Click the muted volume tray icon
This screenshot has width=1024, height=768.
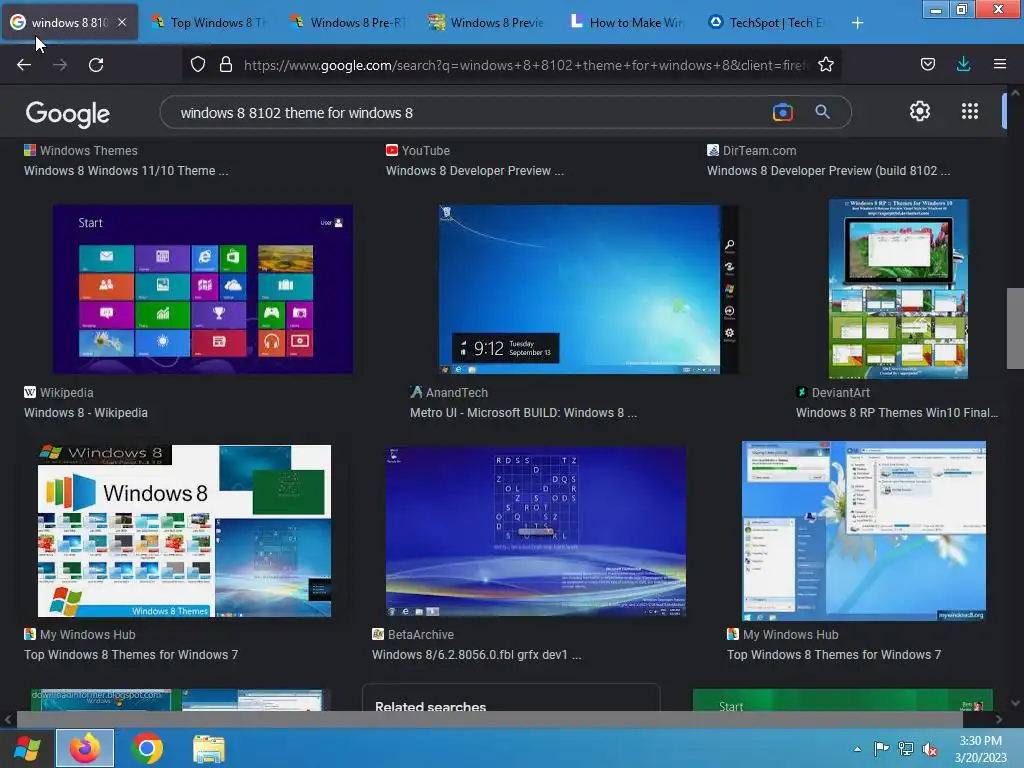930,748
